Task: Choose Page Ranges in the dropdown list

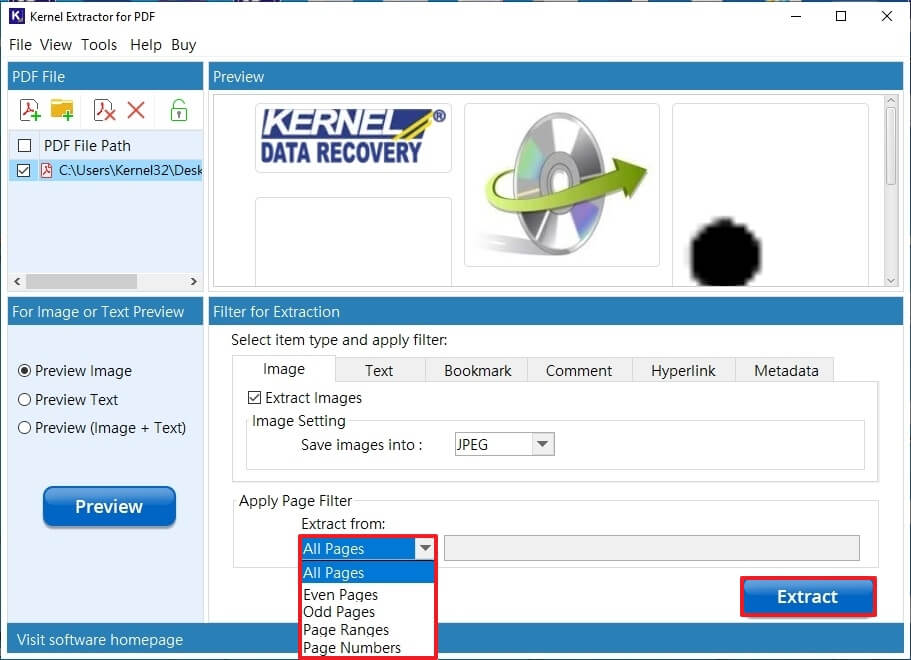Action: 367,630
